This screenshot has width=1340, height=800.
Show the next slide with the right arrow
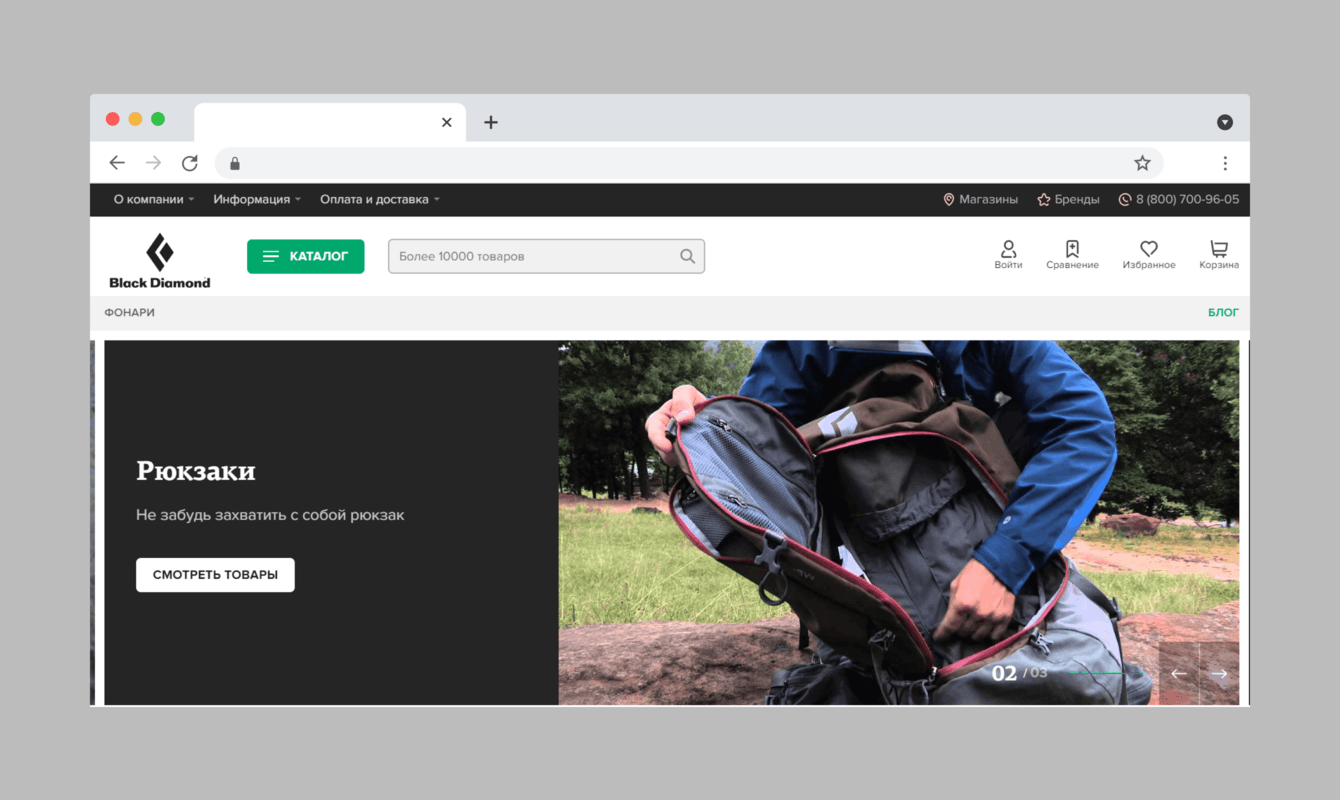pyautogui.click(x=1219, y=673)
